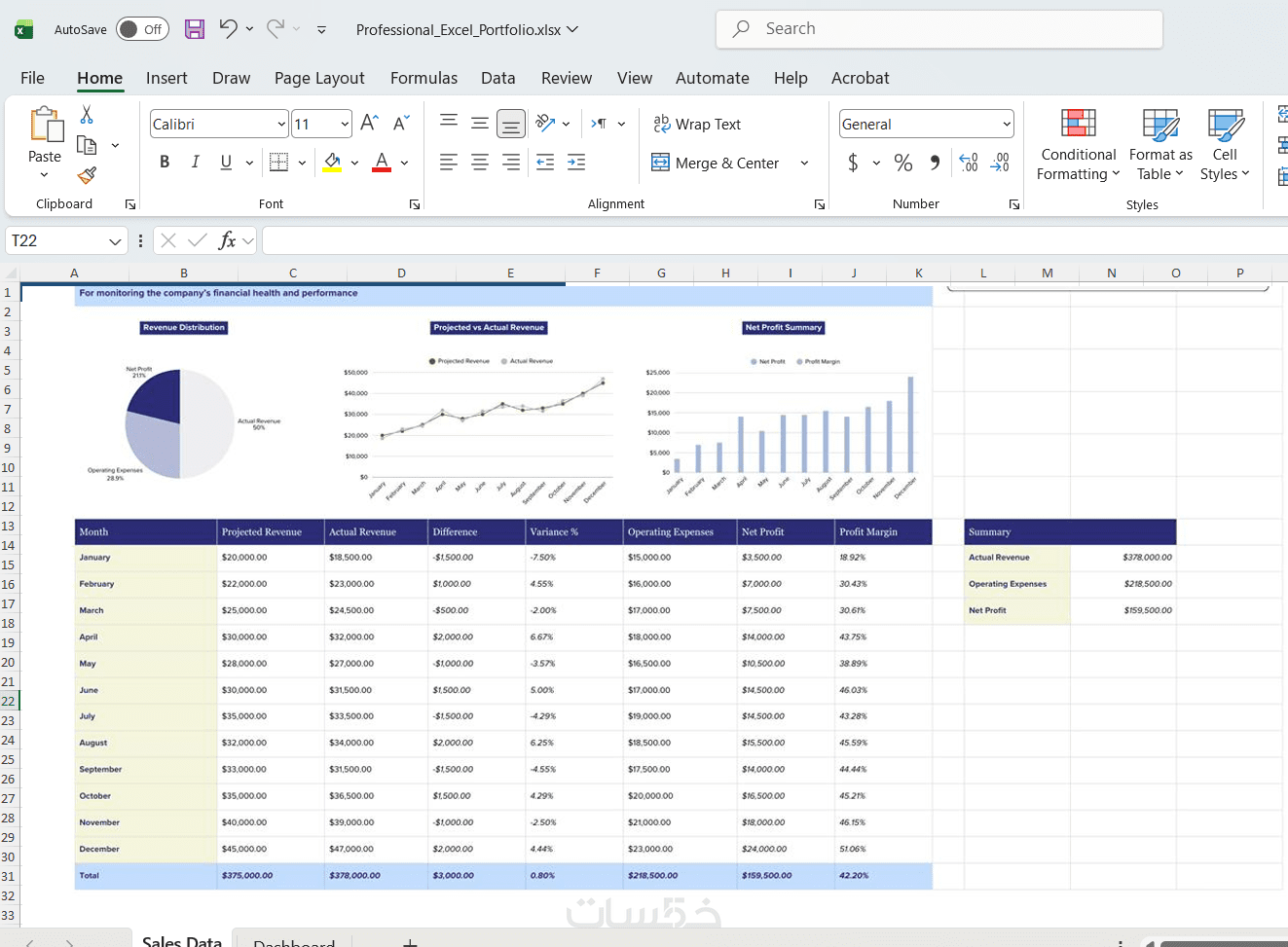Select the Revenue Distribution pie chart

click(x=180, y=423)
